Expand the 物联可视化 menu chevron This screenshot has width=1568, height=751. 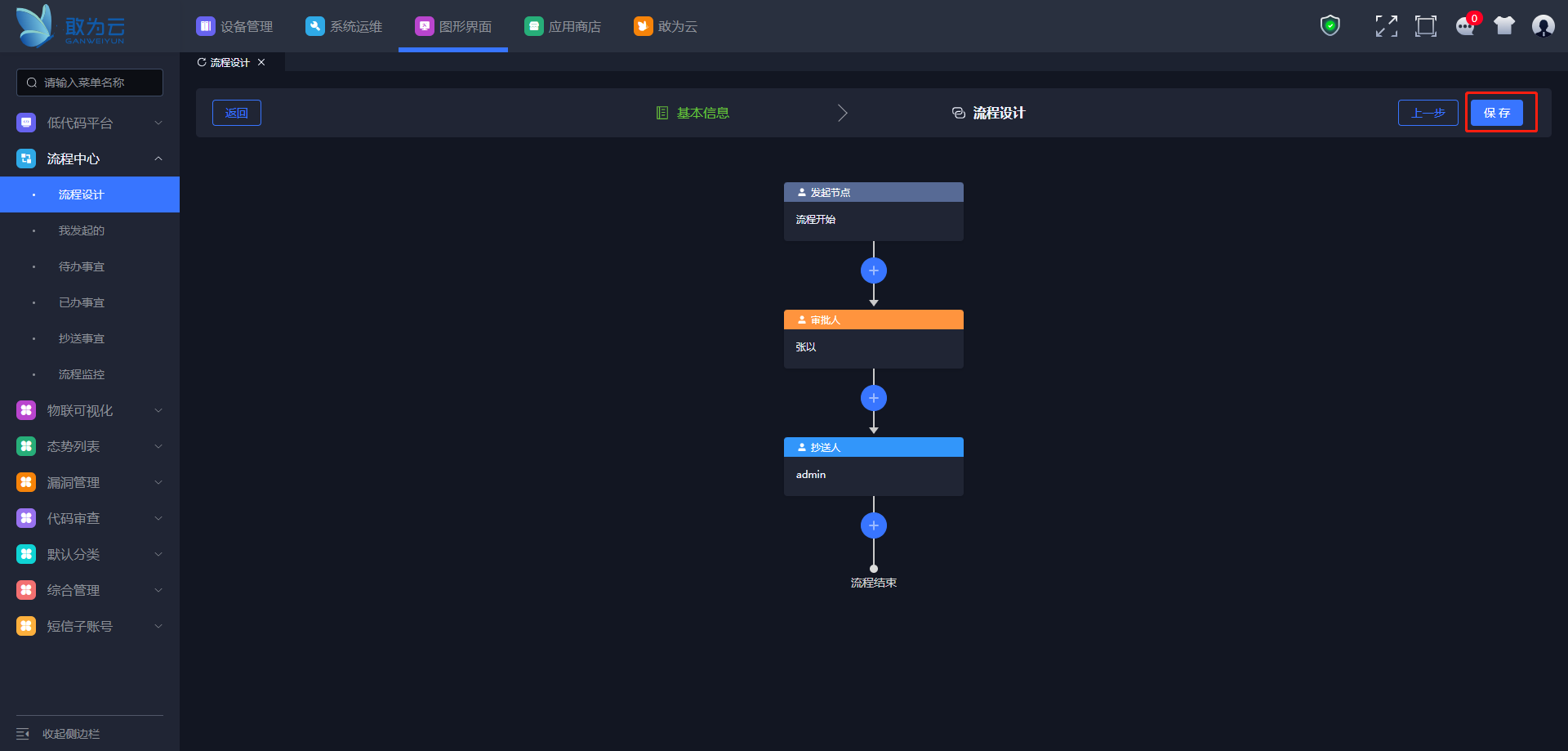[x=158, y=410]
